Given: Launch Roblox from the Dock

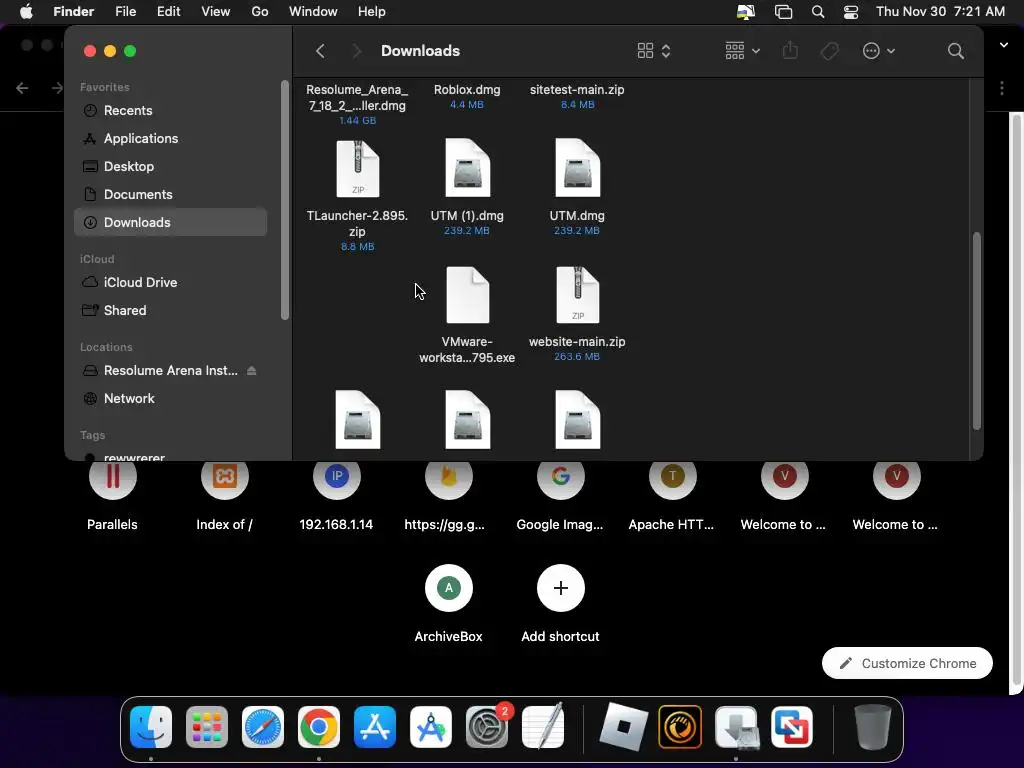Looking at the screenshot, I should pyautogui.click(x=624, y=727).
